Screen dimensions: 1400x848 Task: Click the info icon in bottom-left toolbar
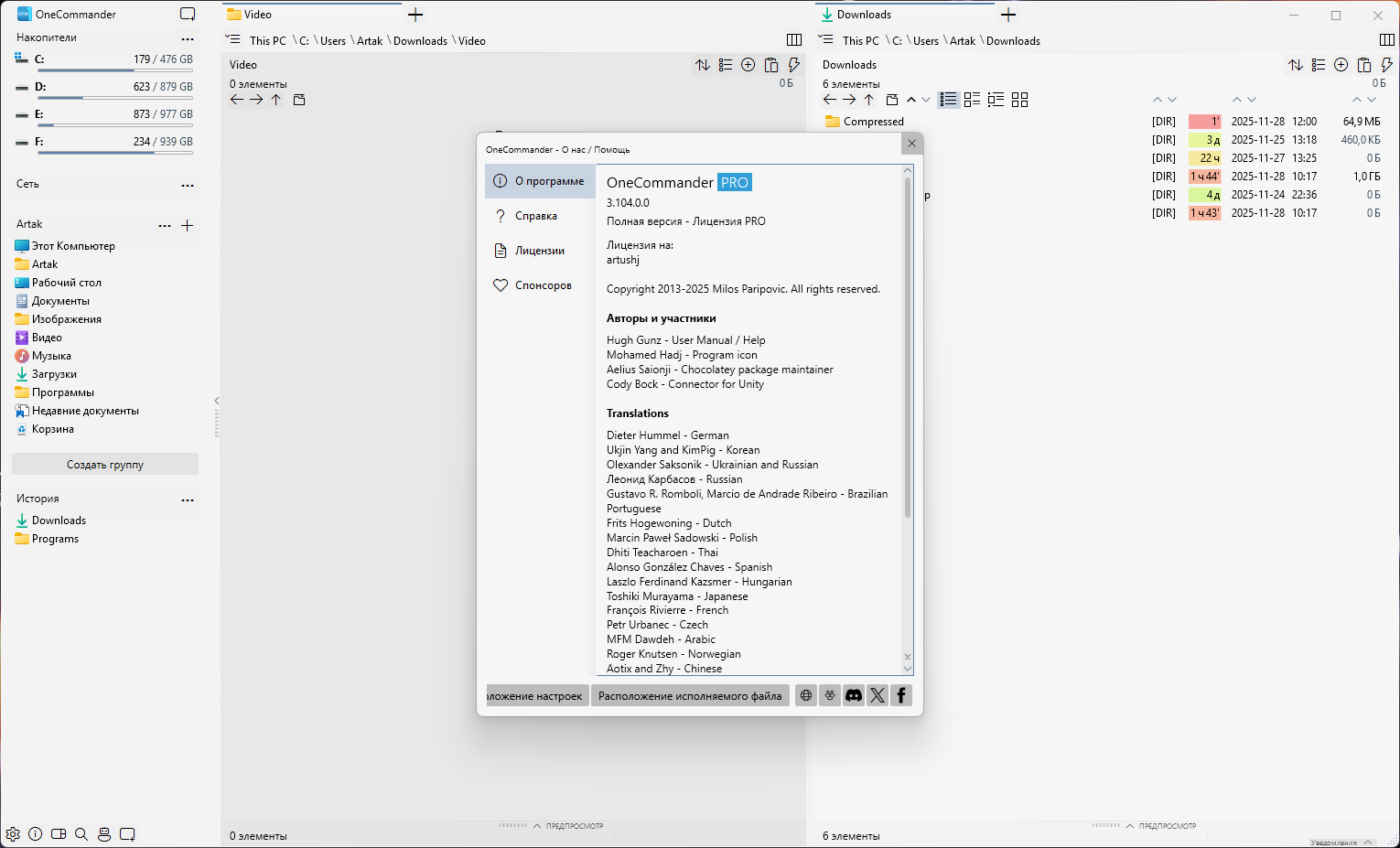click(36, 834)
